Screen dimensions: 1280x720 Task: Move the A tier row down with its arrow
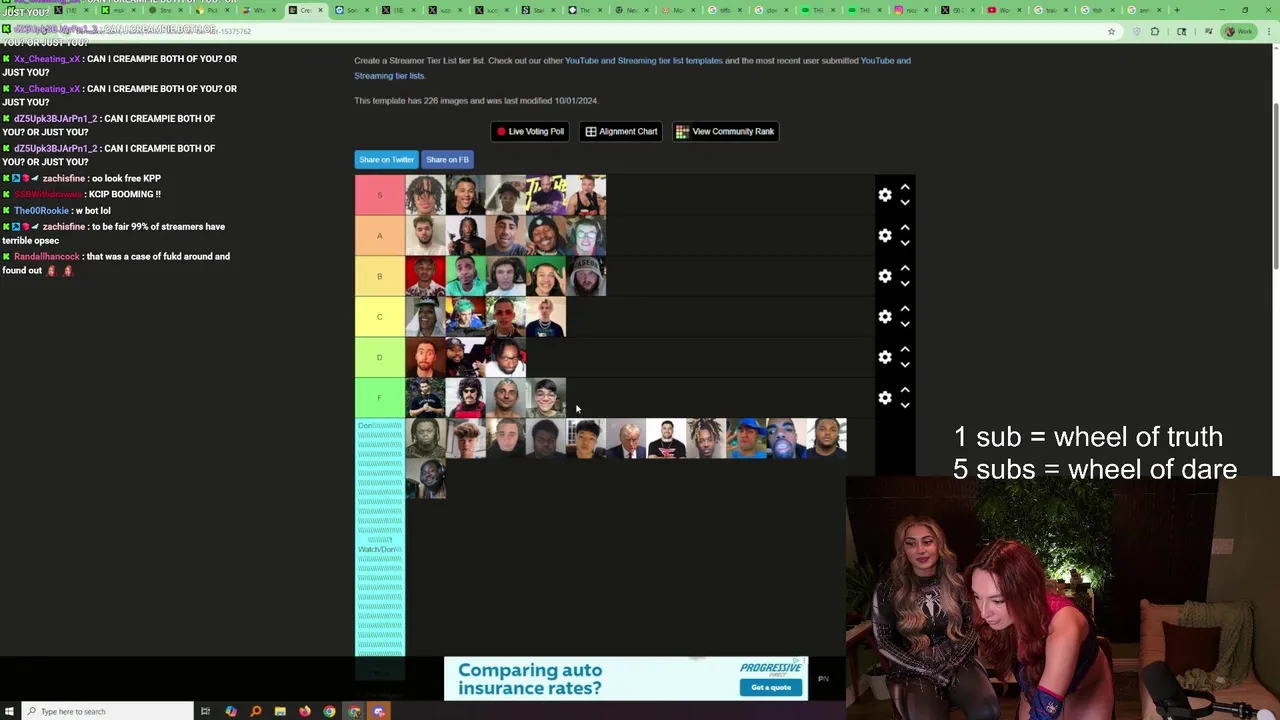click(x=905, y=244)
